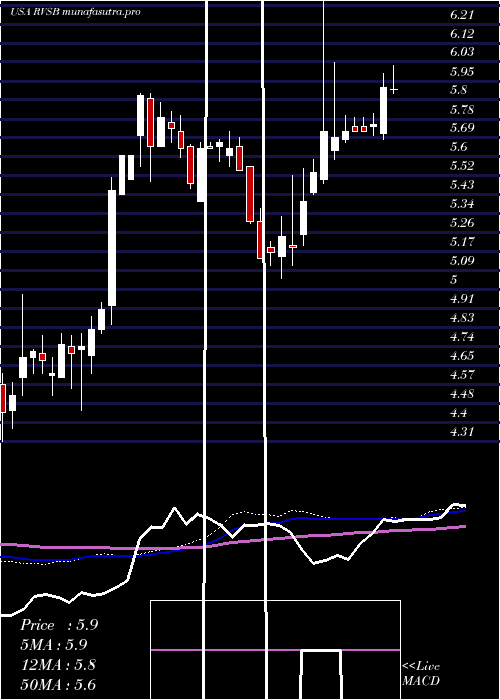Click the 5.26 price axis label
The image size is (500, 700).
click(x=462, y=223)
